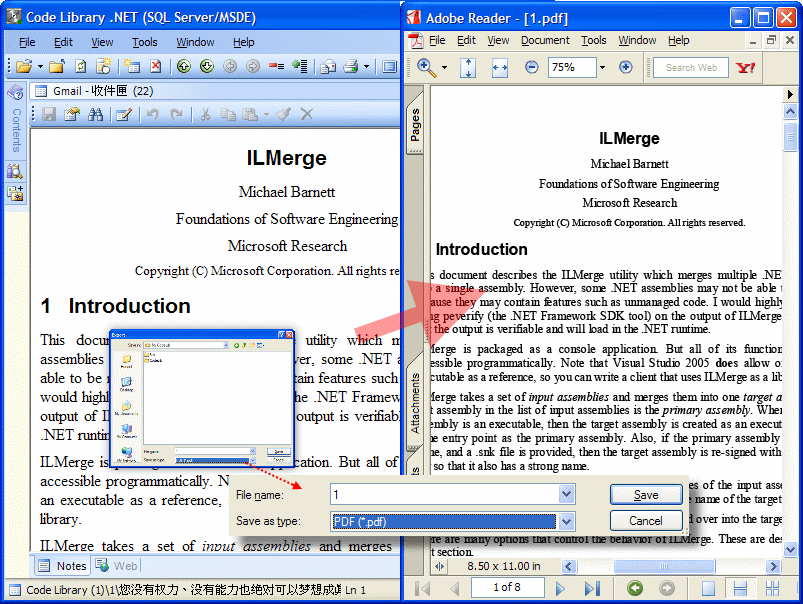This screenshot has height=604, width=803.
Task: Click the binoculars find icon
Action: click(95, 114)
